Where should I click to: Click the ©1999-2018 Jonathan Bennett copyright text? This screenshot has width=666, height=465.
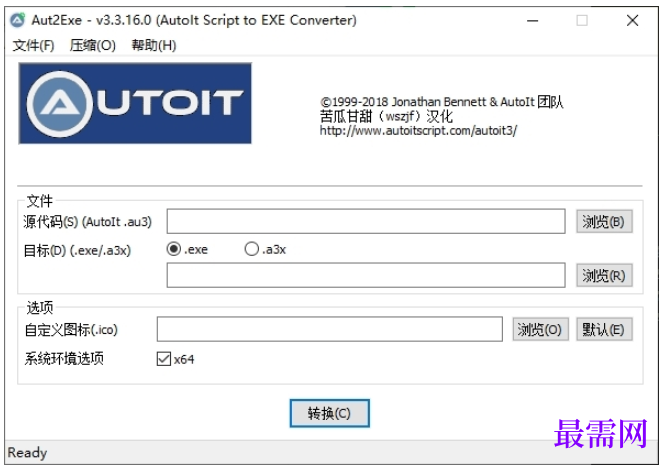[x=442, y=102]
